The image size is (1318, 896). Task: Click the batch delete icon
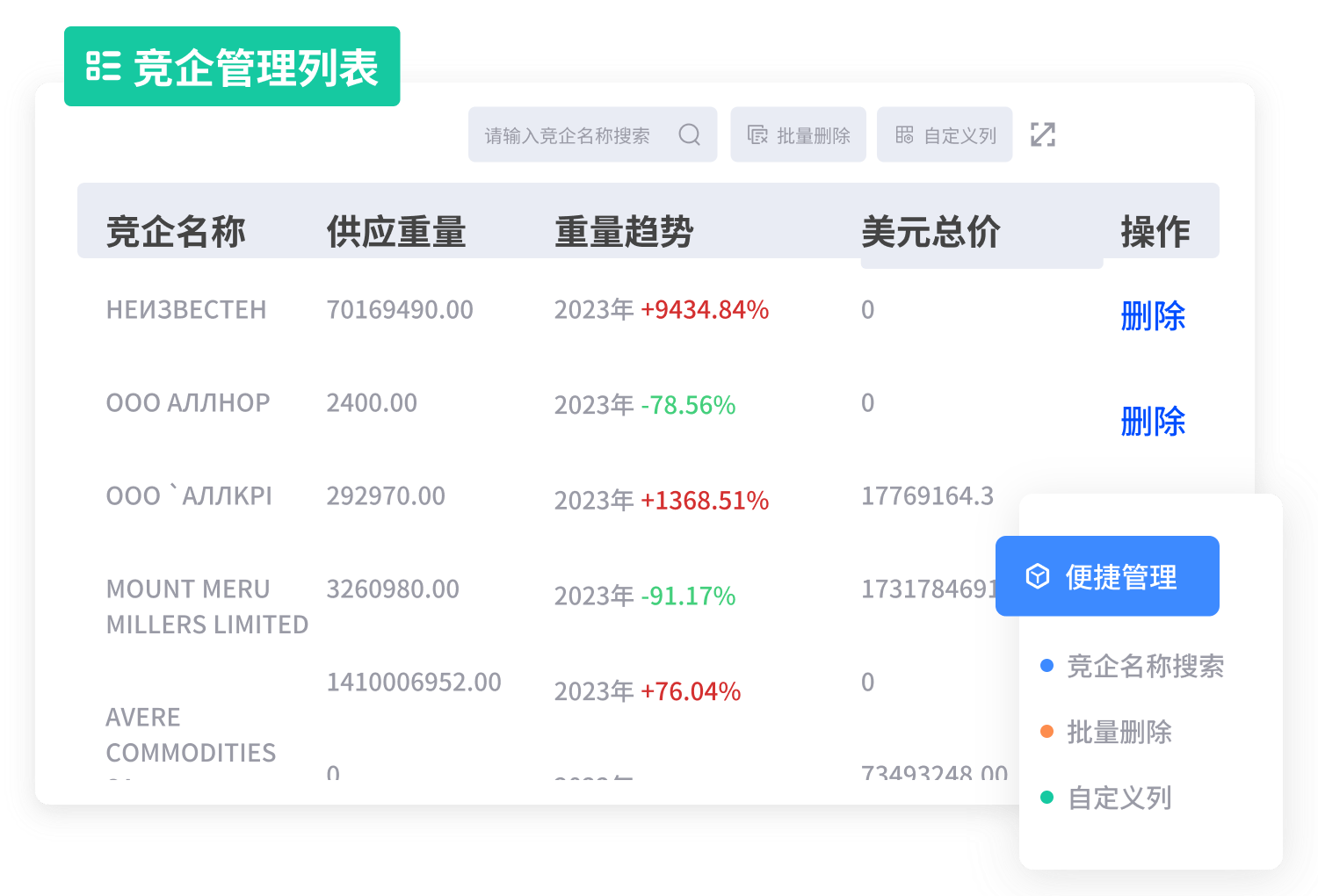[x=757, y=134]
